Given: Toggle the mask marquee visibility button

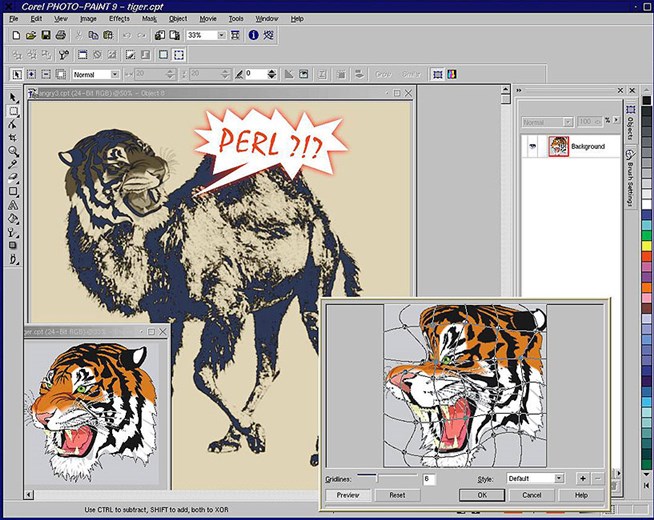Looking at the screenshot, I should (x=178, y=54).
